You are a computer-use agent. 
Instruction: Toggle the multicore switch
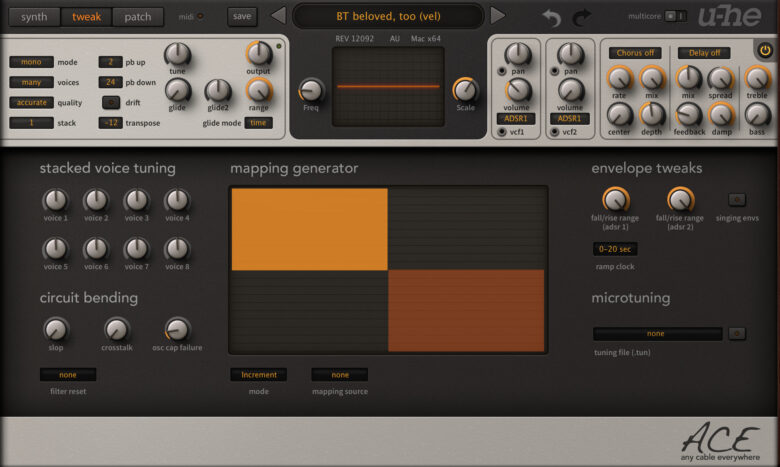(x=676, y=16)
